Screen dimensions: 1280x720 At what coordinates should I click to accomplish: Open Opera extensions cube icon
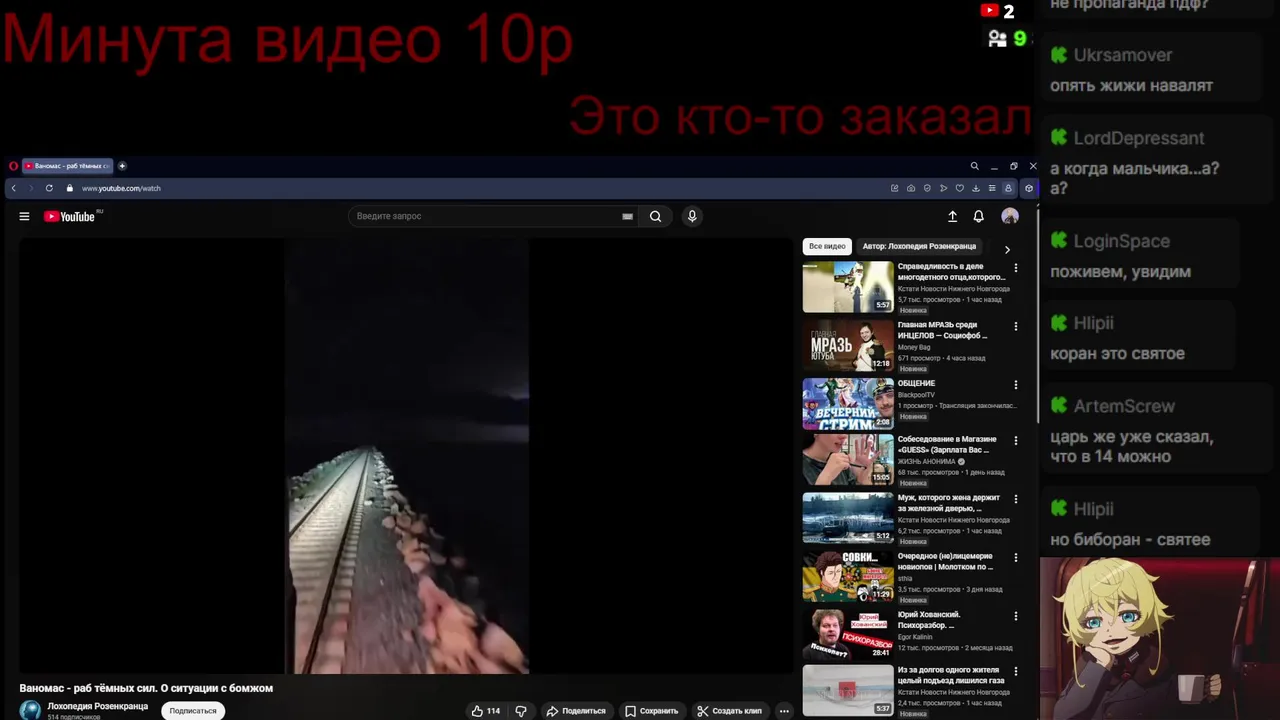[1029, 188]
